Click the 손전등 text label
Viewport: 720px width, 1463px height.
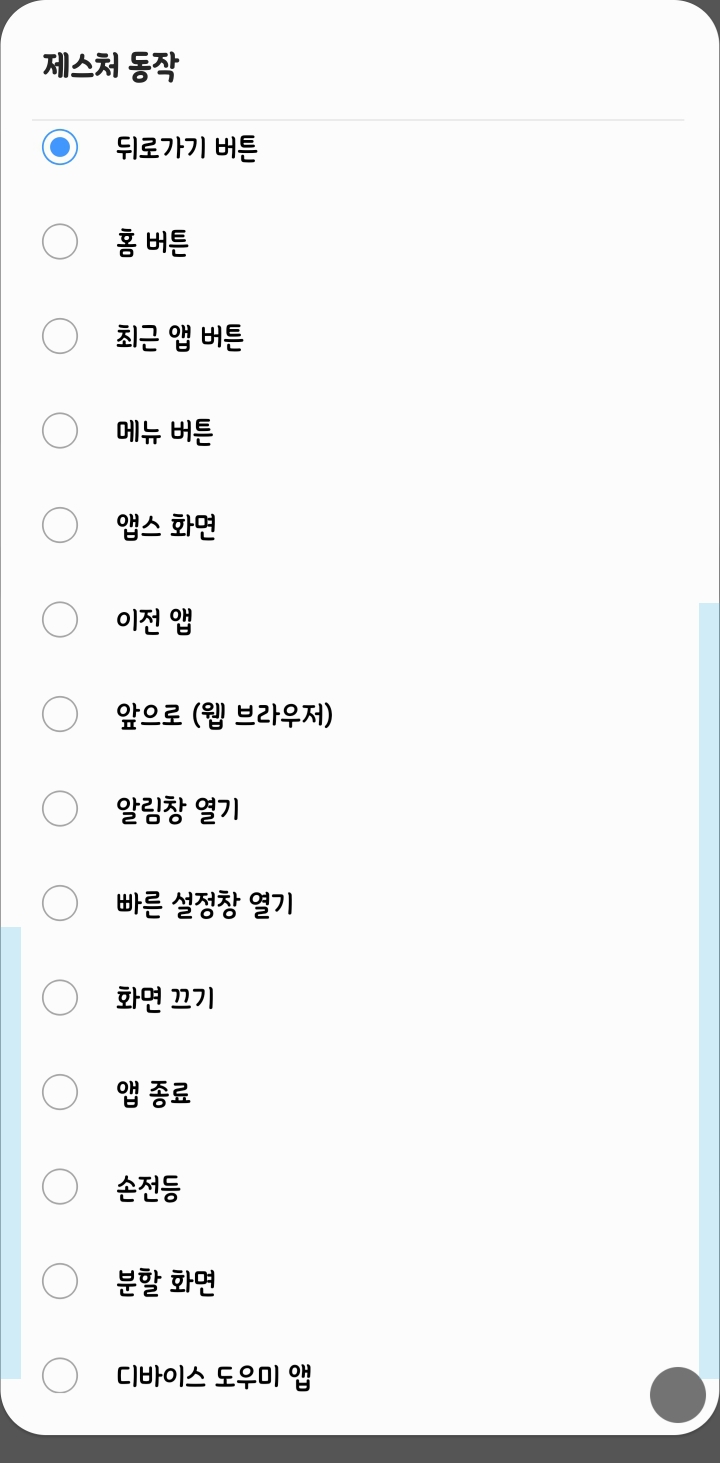click(x=148, y=1188)
